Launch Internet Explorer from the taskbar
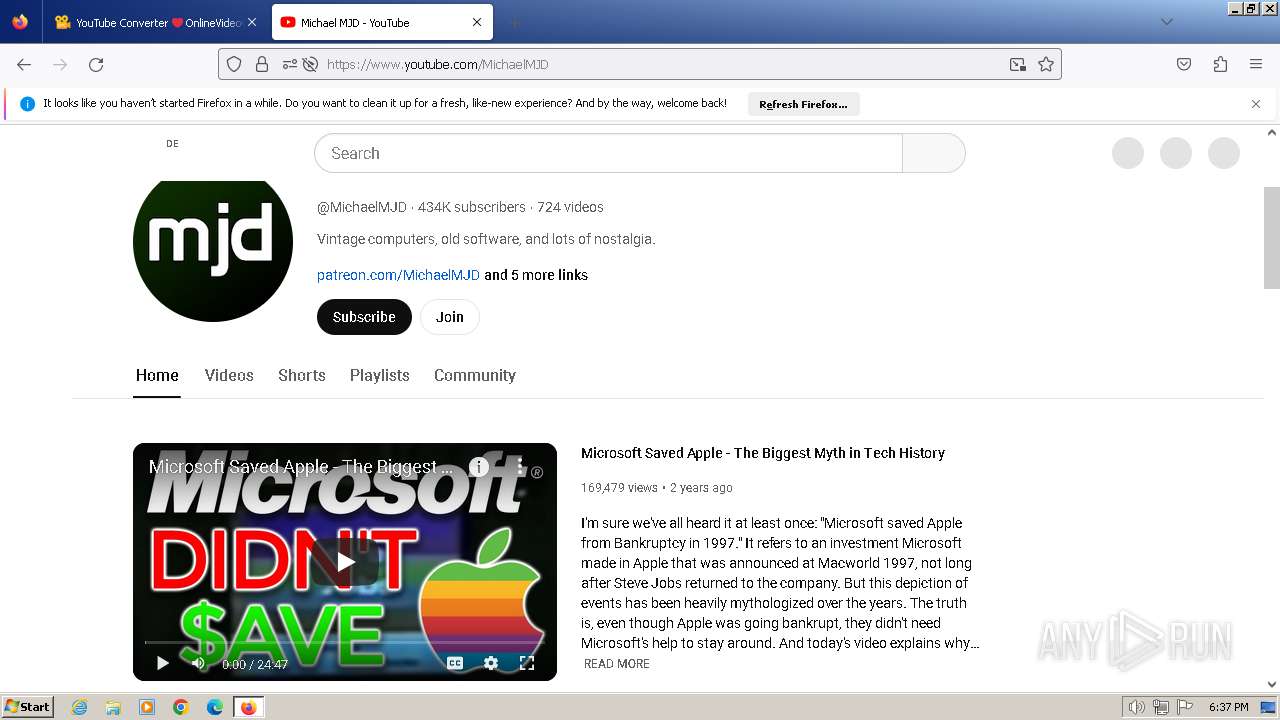1280x720 pixels. coord(80,707)
